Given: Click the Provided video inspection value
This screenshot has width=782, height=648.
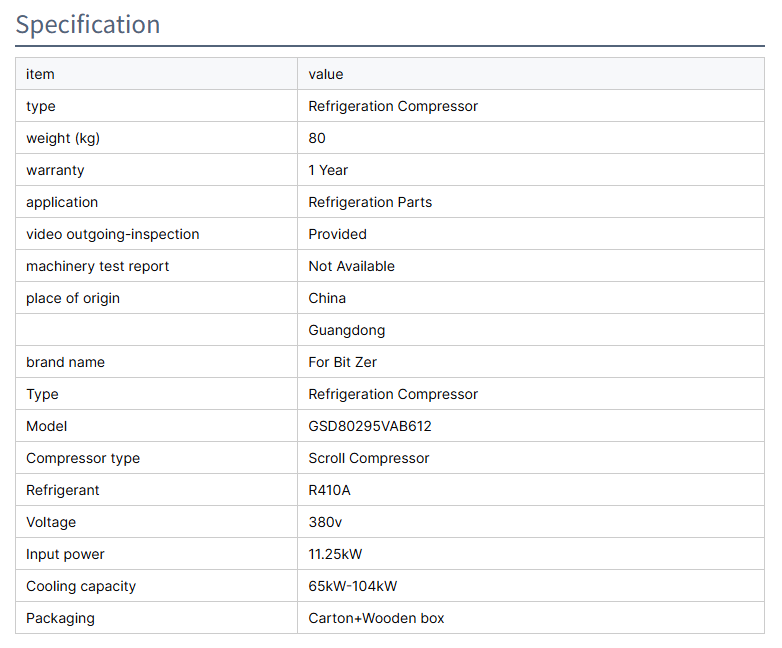Looking at the screenshot, I should [x=338, y=234].
